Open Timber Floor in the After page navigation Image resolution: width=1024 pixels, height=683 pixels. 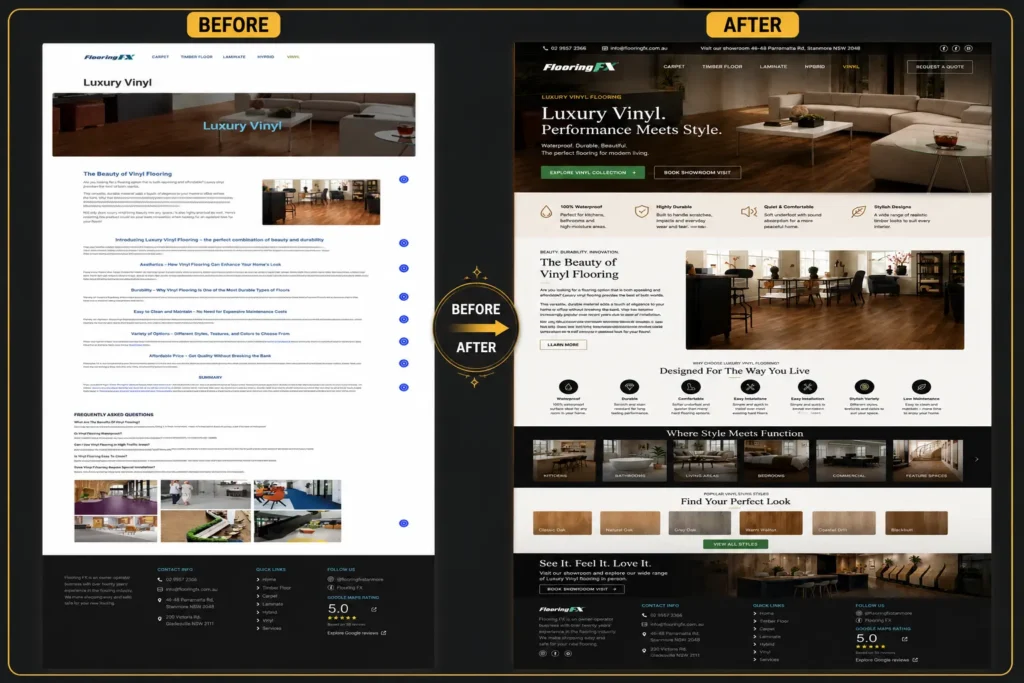pos(722,67)
